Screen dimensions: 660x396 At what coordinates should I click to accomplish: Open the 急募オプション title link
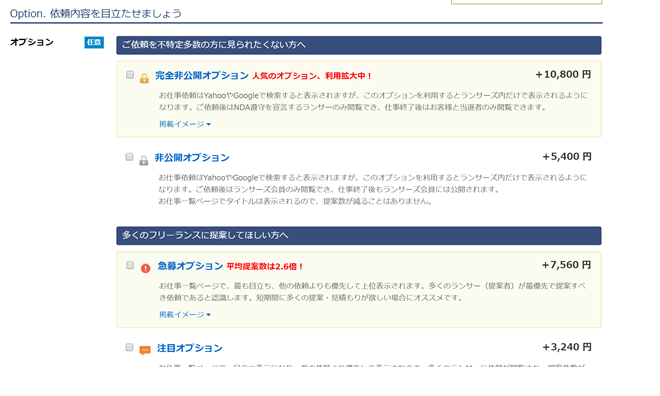coord(190,266)
